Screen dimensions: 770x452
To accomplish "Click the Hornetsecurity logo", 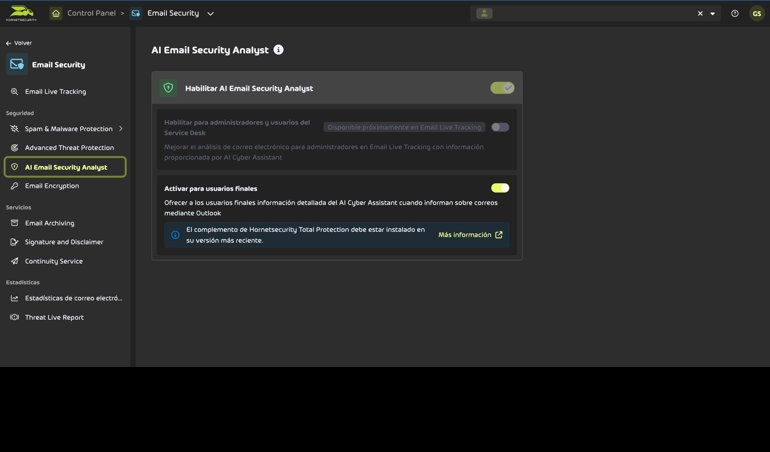I will pos(21,13).
